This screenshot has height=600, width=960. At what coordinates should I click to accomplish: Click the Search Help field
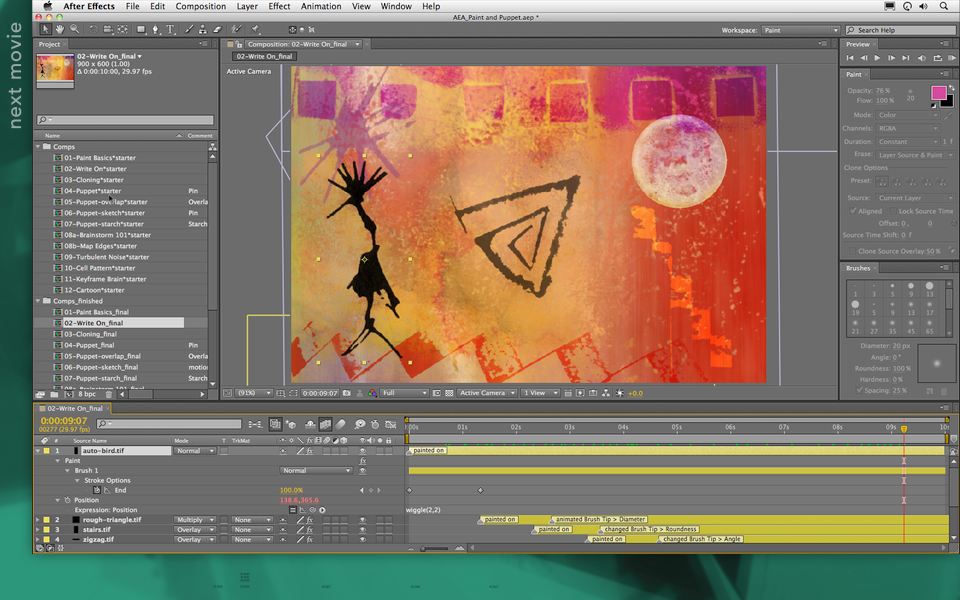click(900, 30)
